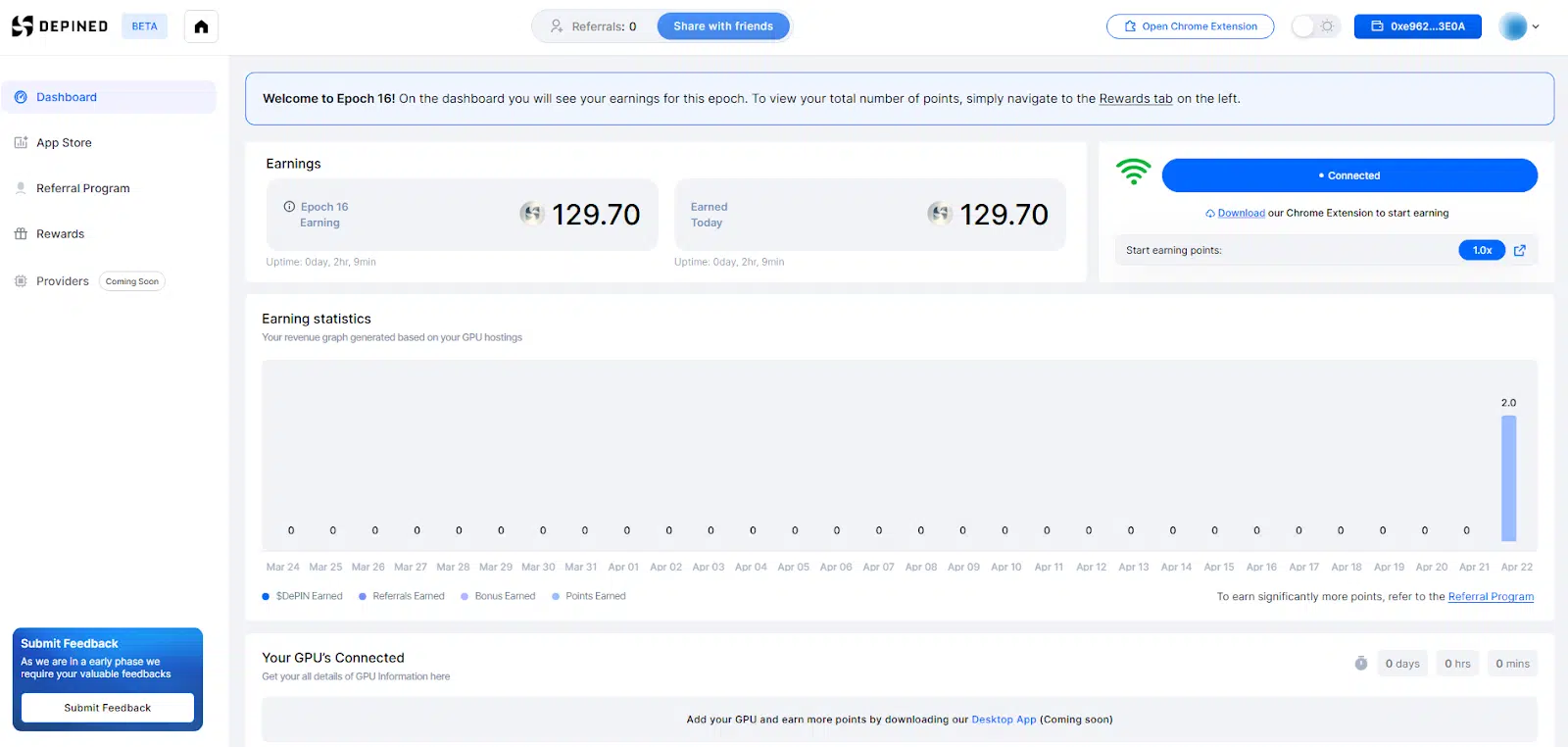Click the green Wi-Fi connection icon
The image size is (1568, 747).
1133,173
